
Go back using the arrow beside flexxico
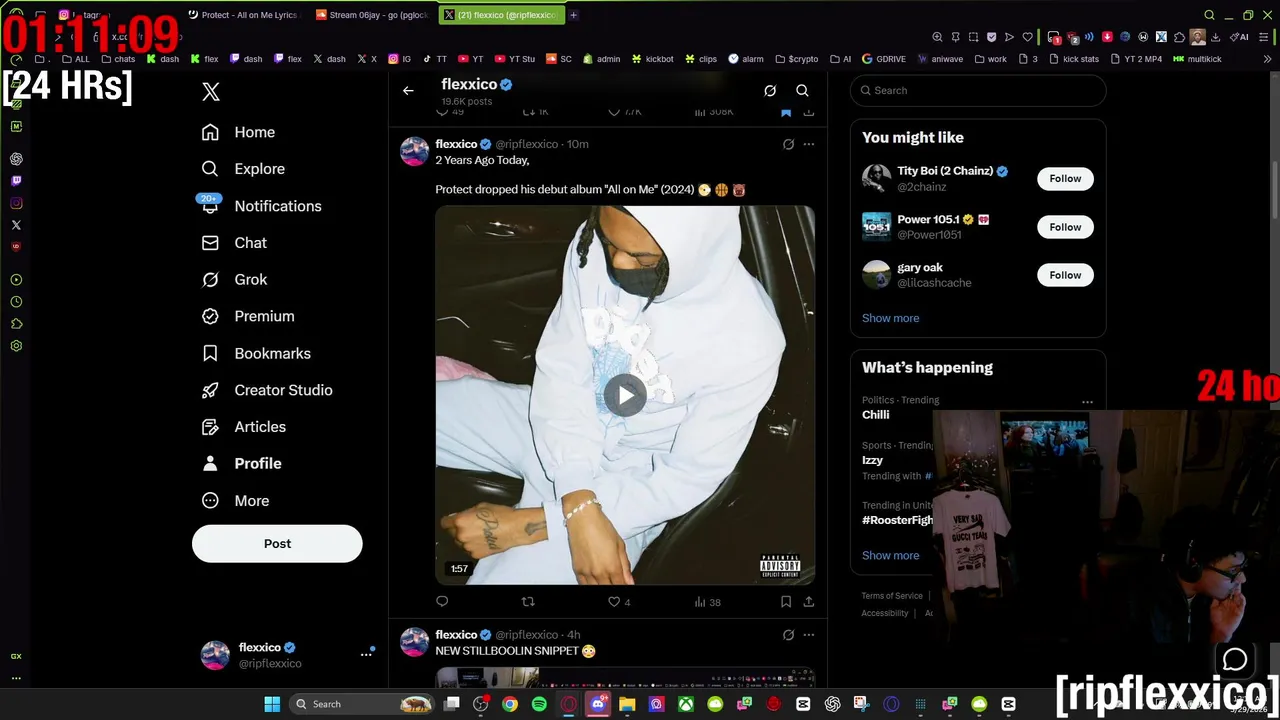tap(408, 91)
